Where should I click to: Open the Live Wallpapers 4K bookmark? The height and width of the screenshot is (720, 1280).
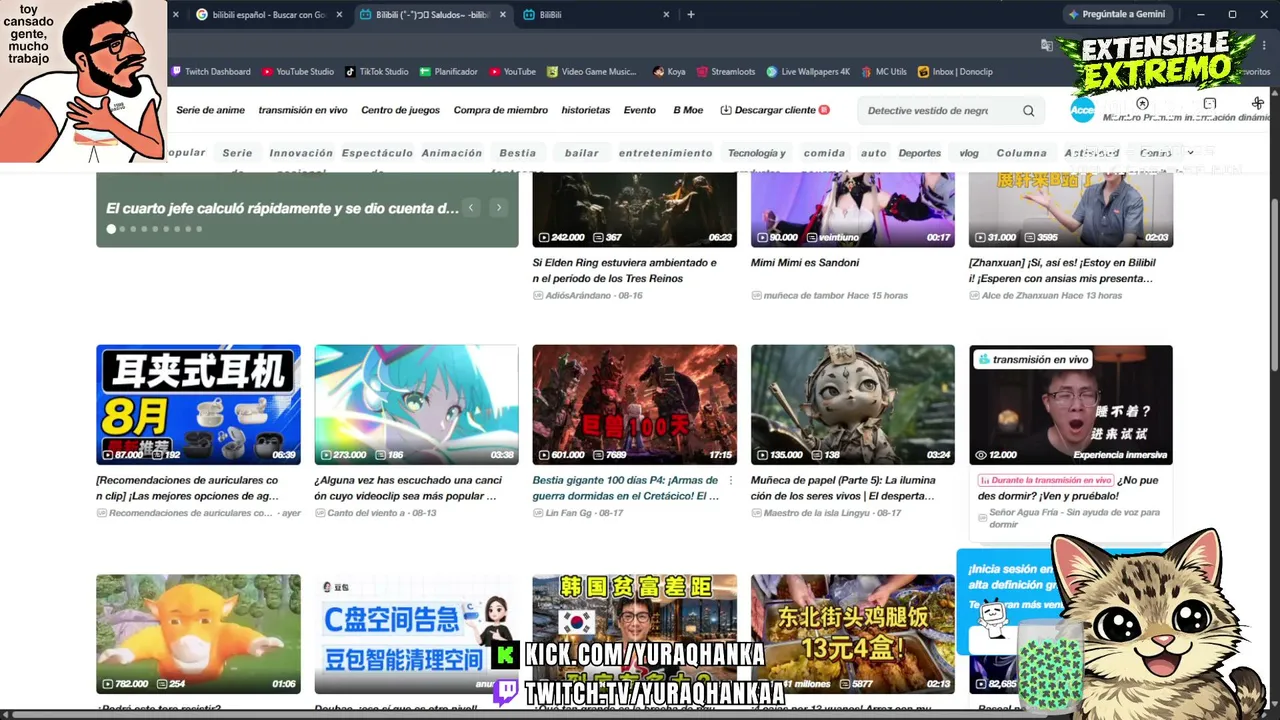[808, 72]
